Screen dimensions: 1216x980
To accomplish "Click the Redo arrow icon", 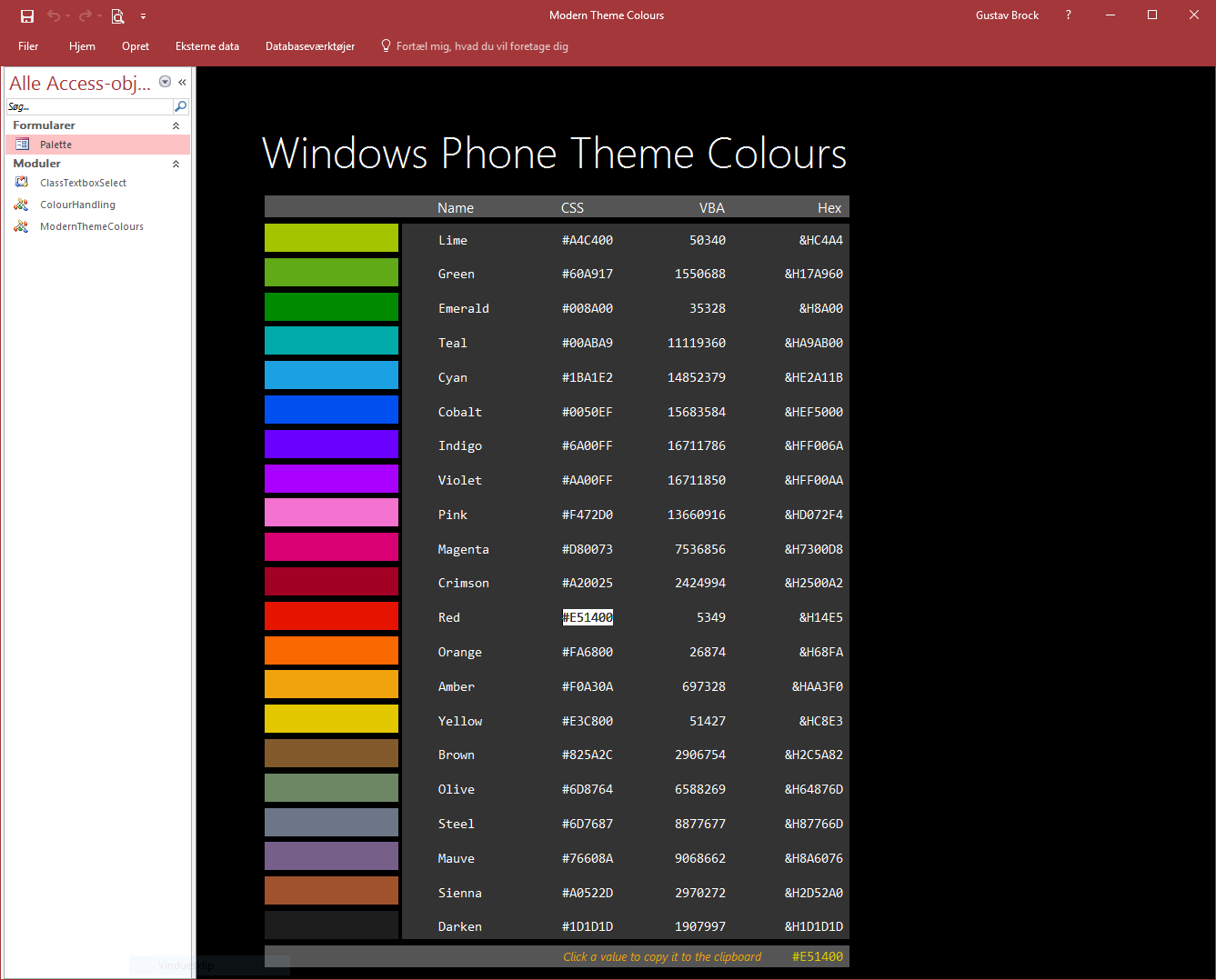I will [85, 16].
